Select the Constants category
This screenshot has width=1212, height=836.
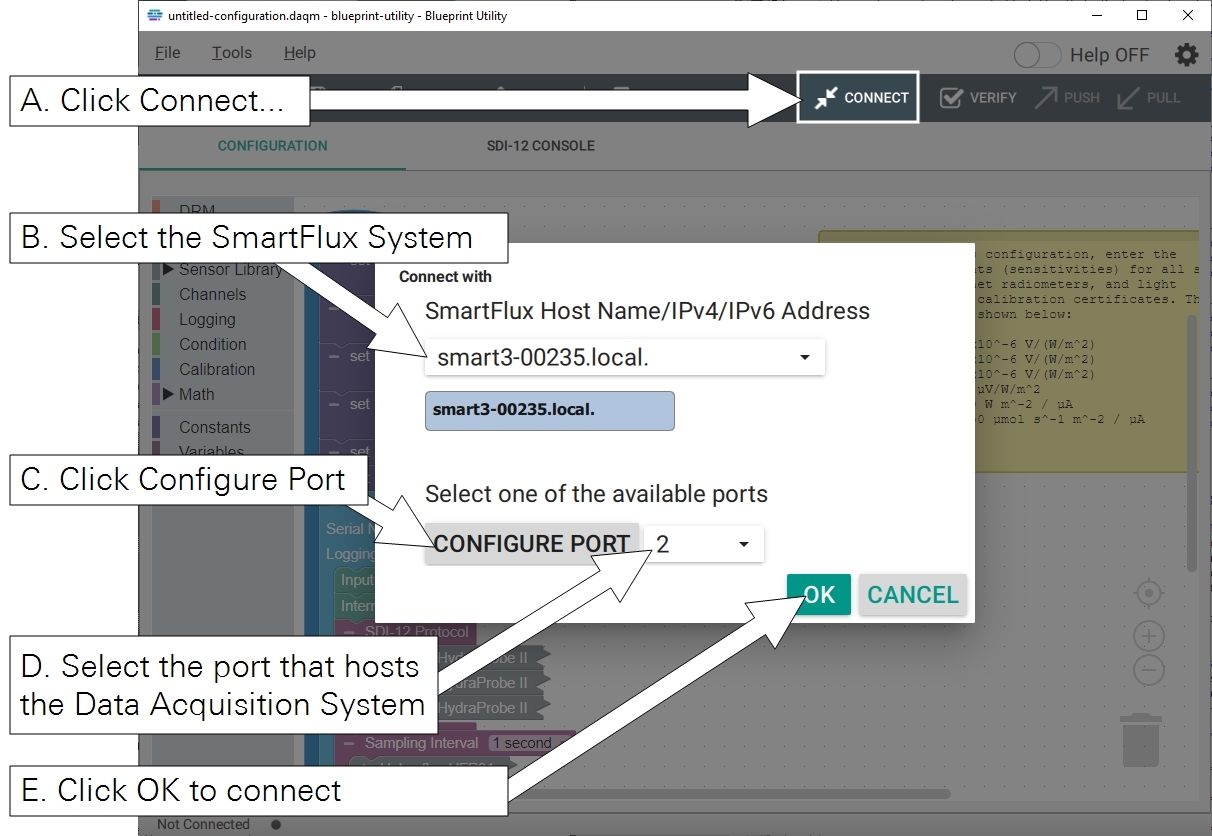[x=214, y=427]
